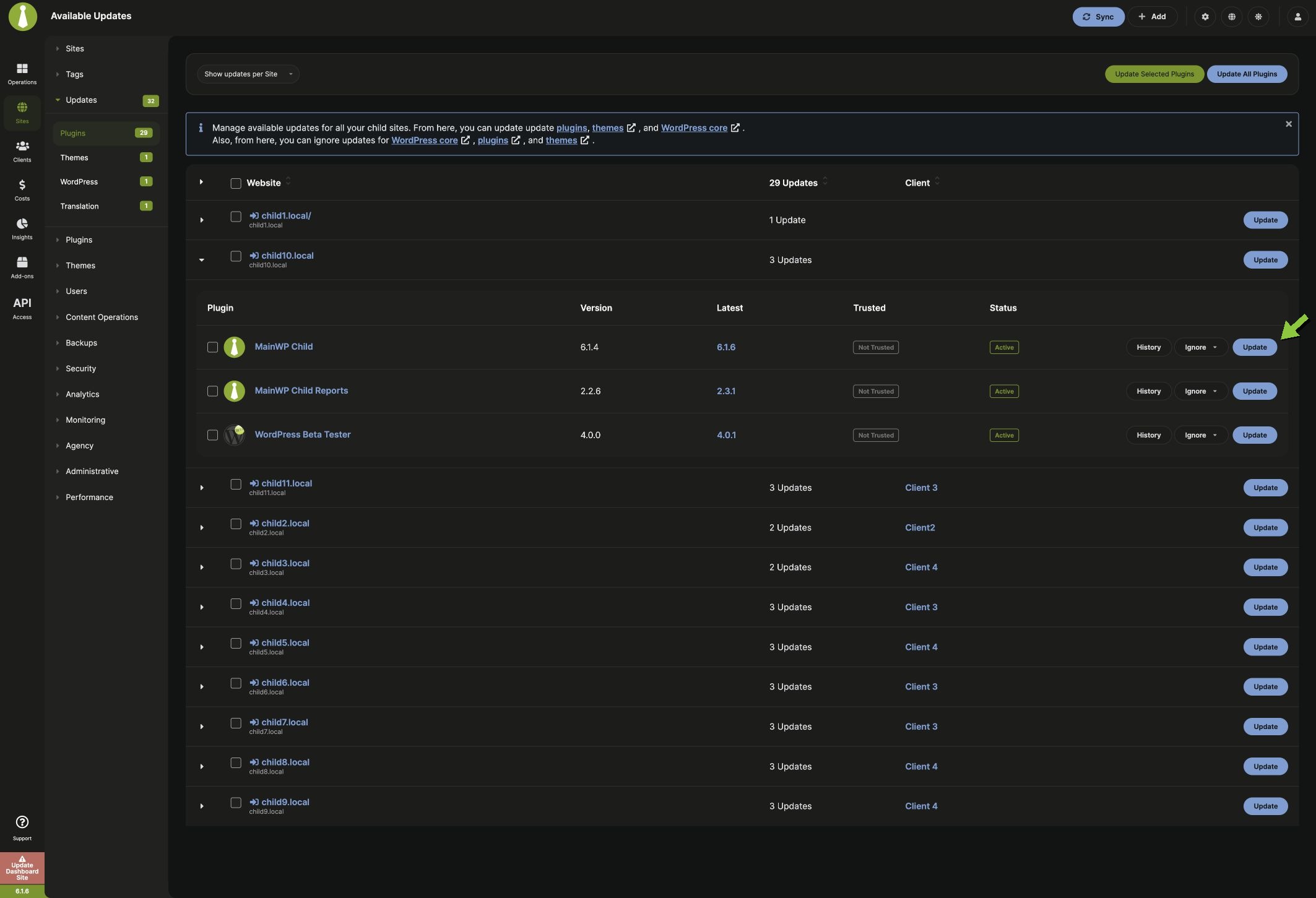This screenshot has width=1316, height=898.
Task: Open the Backups menu item
Action: coord(81,343)
